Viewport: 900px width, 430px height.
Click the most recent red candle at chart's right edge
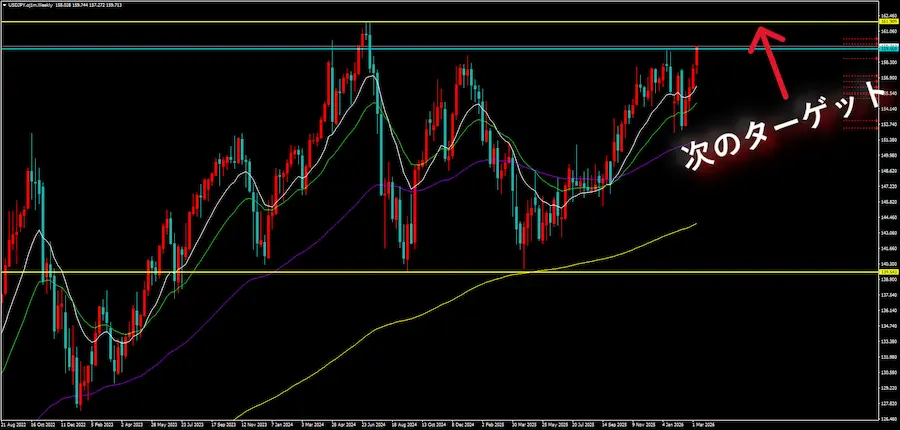coord(695,62)
